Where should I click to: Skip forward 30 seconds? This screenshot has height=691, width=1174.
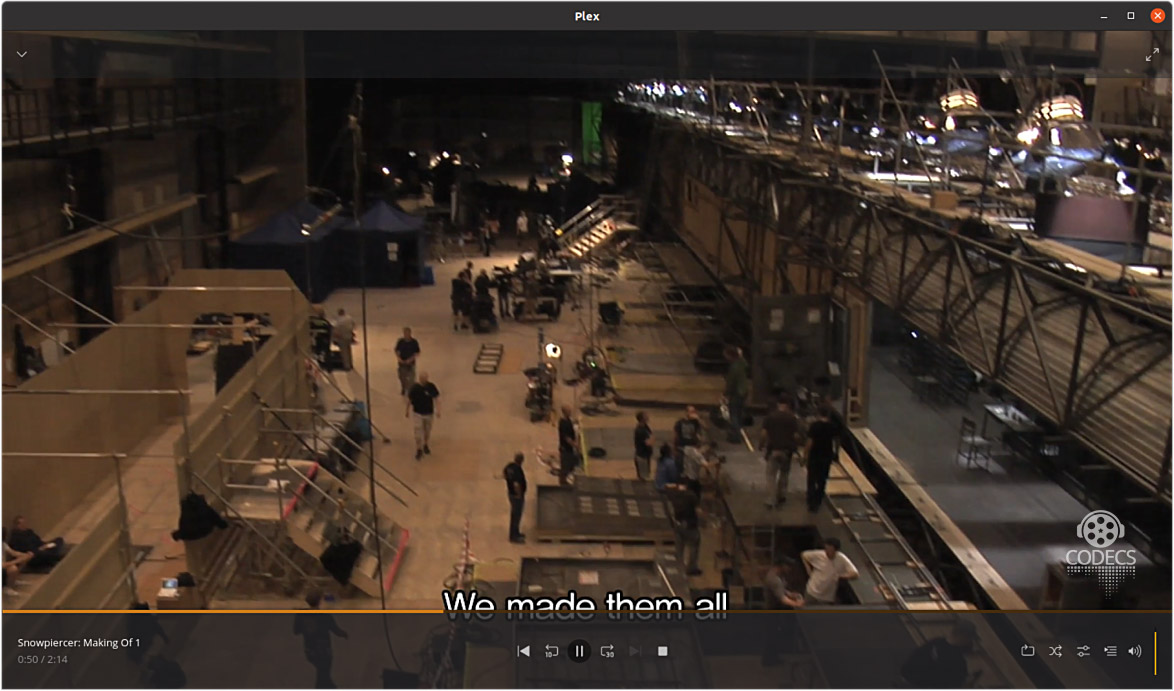(607, 651)
